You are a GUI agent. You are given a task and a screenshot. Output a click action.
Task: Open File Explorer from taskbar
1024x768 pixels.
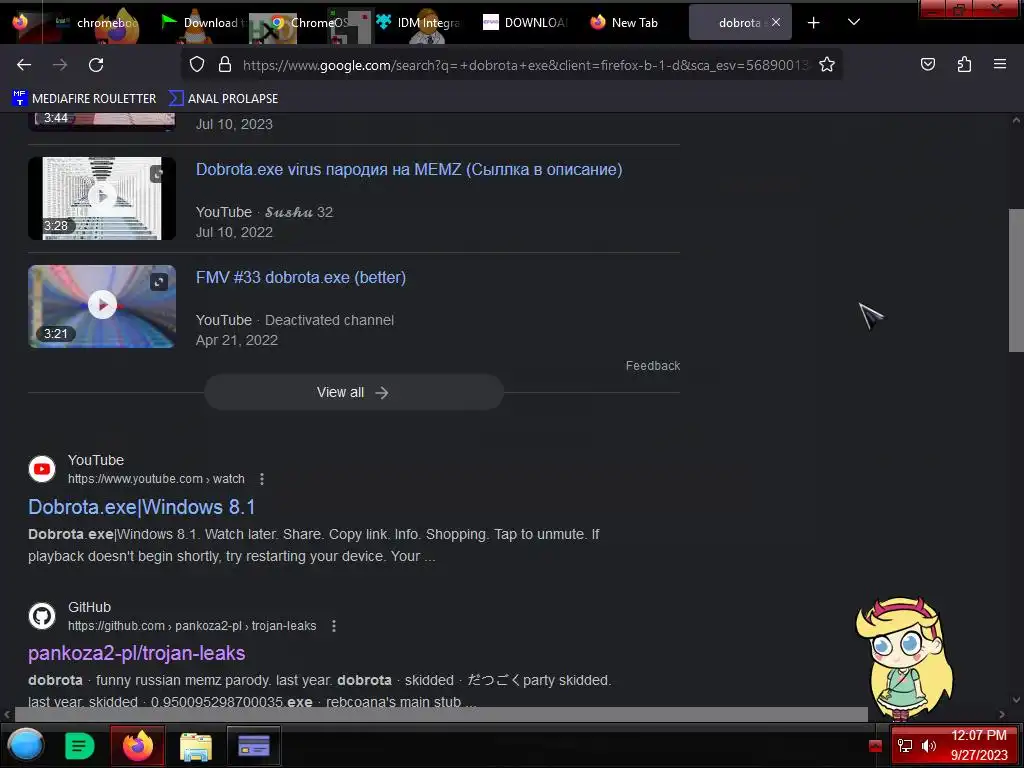pos(196,746)
